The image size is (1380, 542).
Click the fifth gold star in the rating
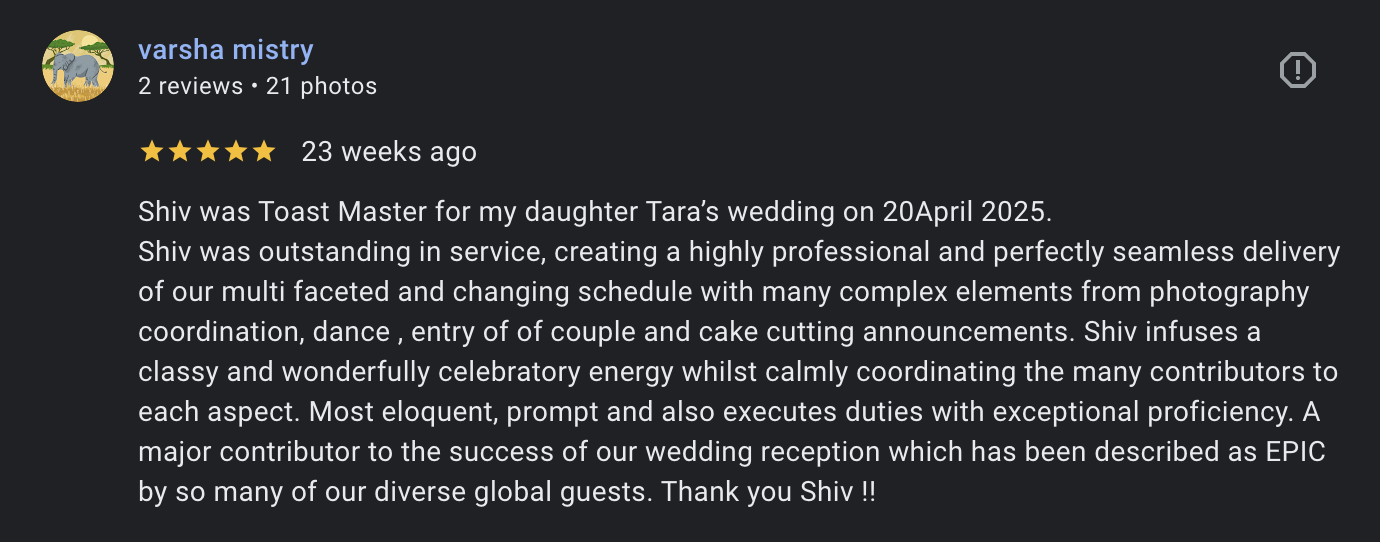click(264, 152)
